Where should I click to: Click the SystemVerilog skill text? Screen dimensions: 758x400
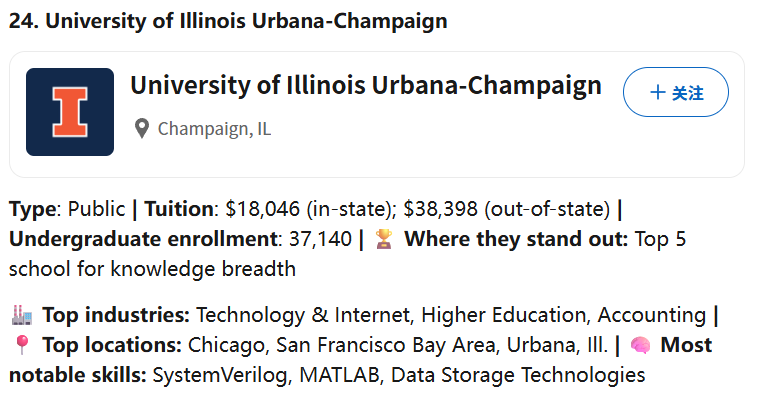(x=220, y=375)
